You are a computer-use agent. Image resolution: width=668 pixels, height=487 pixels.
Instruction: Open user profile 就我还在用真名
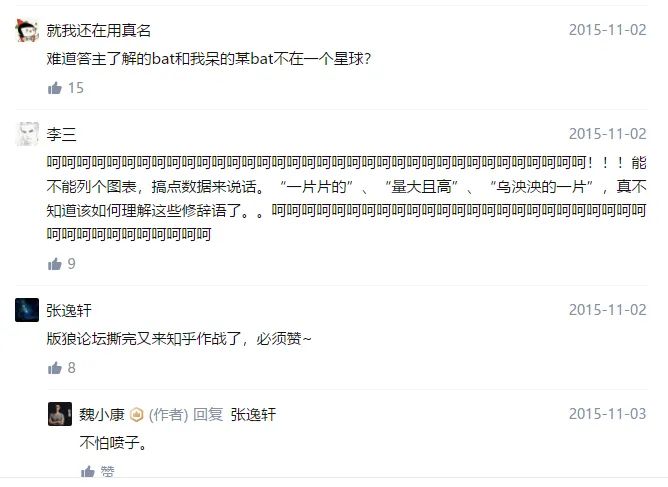pyautogui.click(x=98, y=31)
